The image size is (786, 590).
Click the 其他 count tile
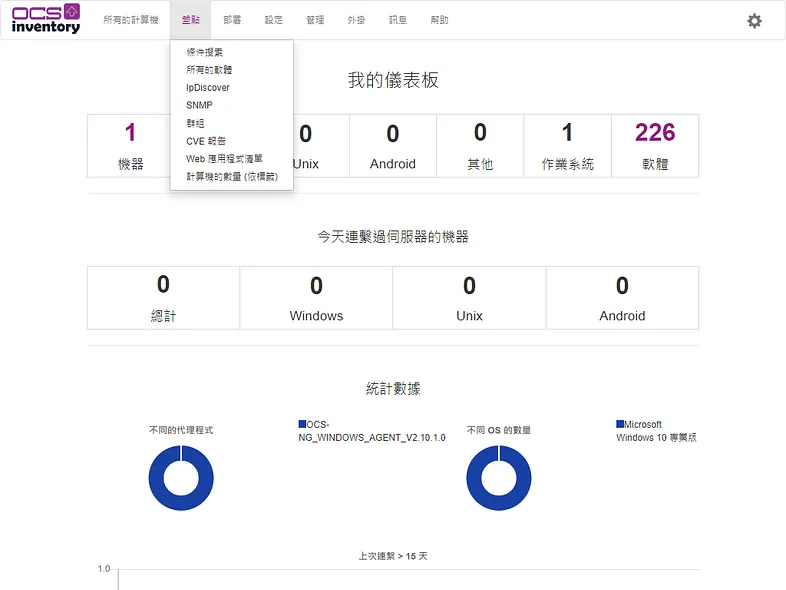pos(480,146)
